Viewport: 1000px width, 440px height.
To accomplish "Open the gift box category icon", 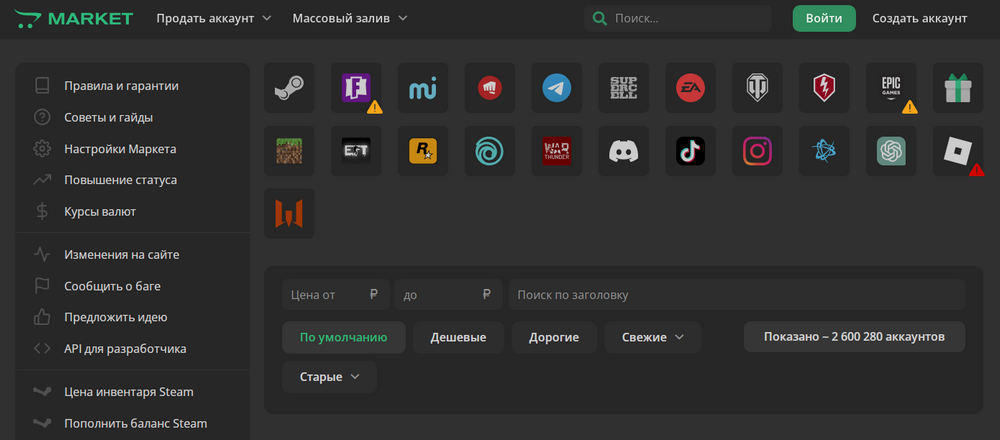I will [958, 88].
